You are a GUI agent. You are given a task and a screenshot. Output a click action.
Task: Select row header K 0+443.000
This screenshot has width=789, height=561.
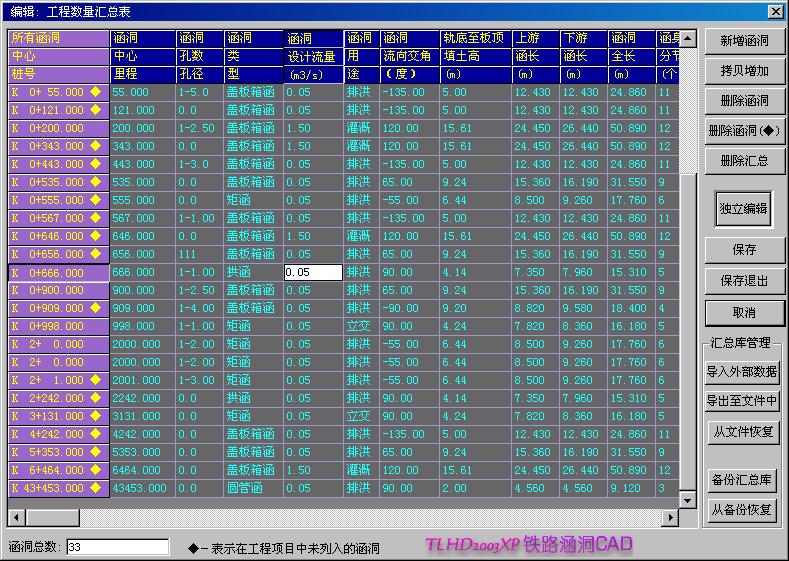click(59, 165)
